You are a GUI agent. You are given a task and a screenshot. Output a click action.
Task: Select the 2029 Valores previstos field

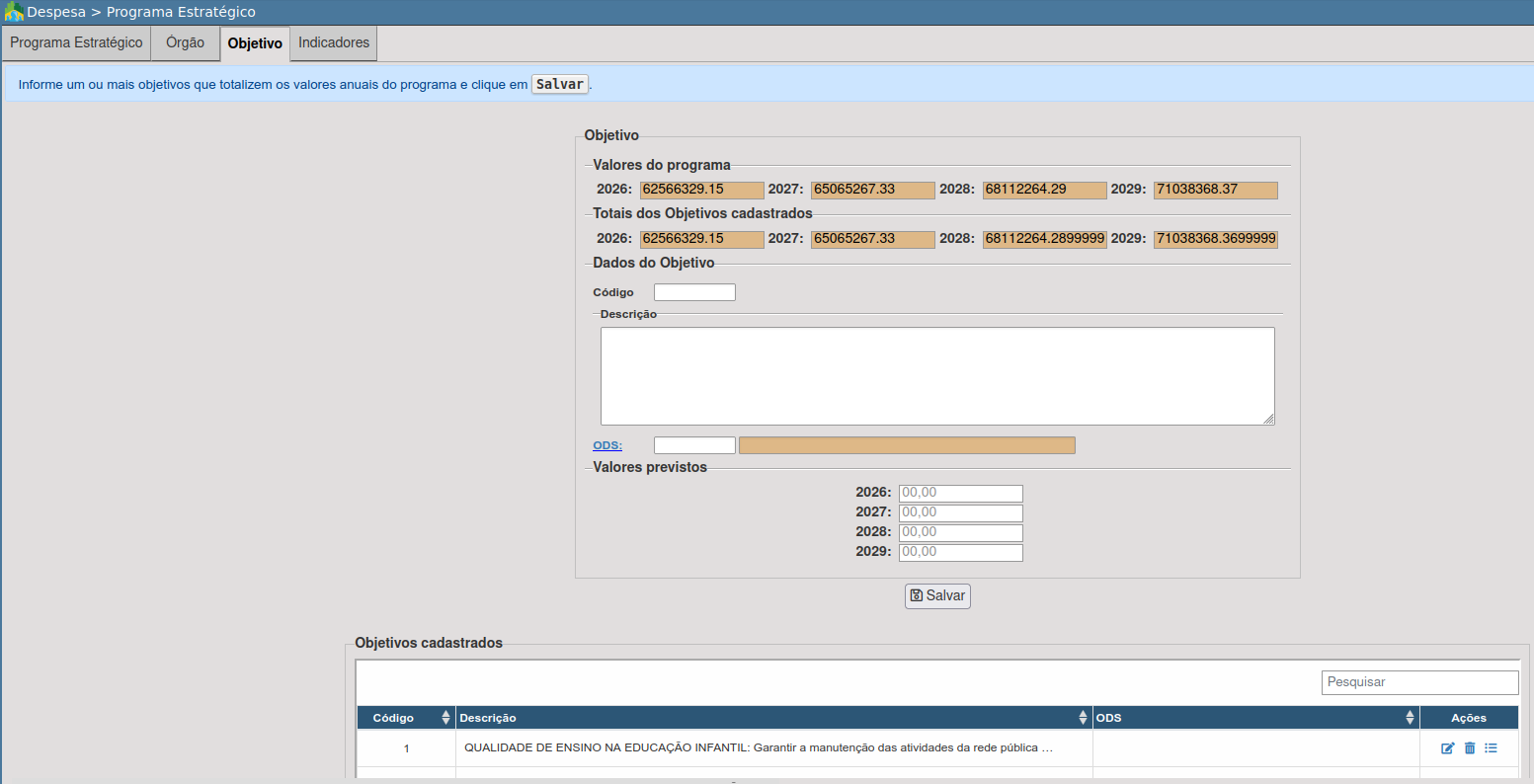[960, 552]
